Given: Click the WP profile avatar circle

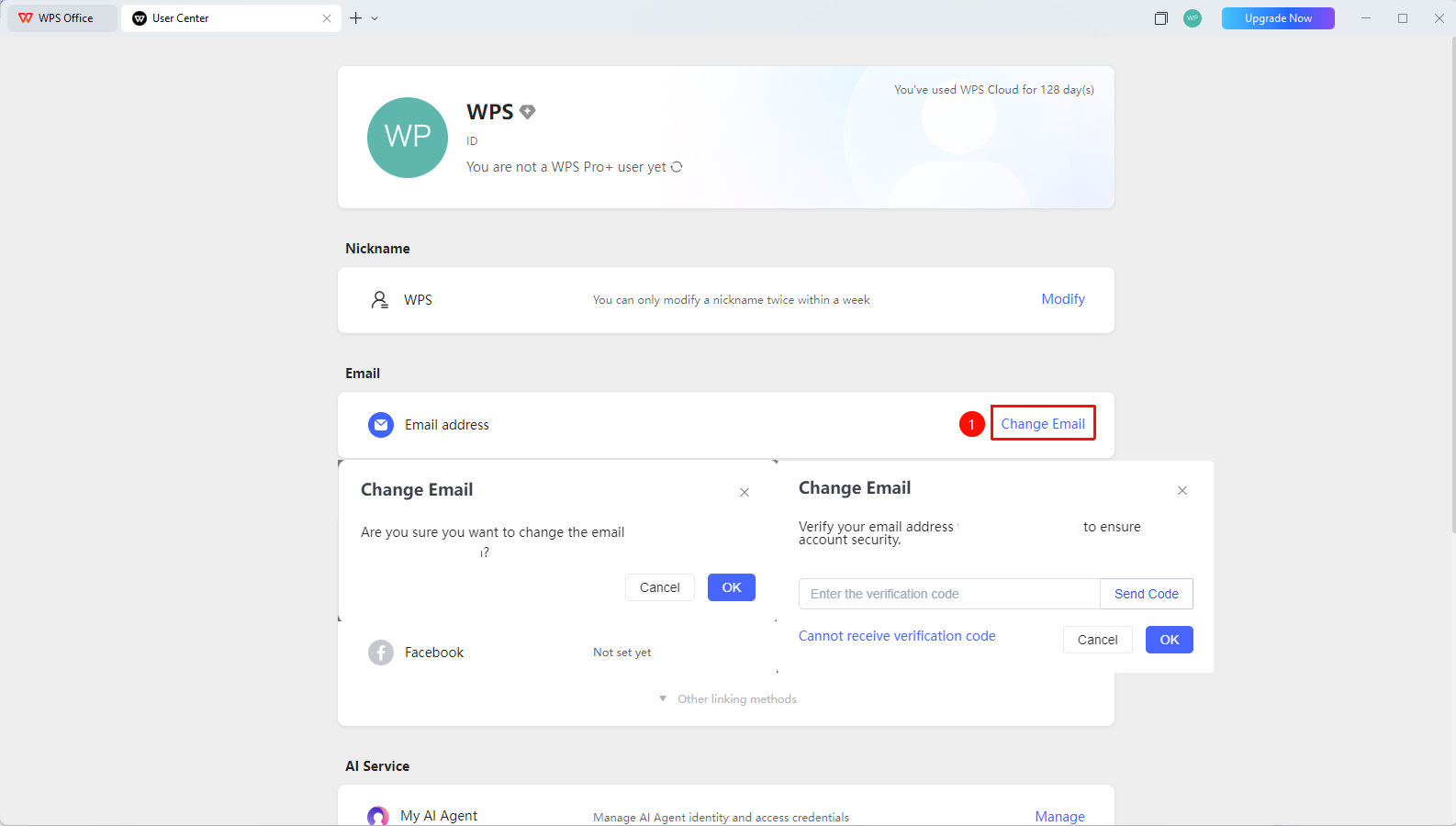Looking at the screenshot, I should (x=408, y=138).
